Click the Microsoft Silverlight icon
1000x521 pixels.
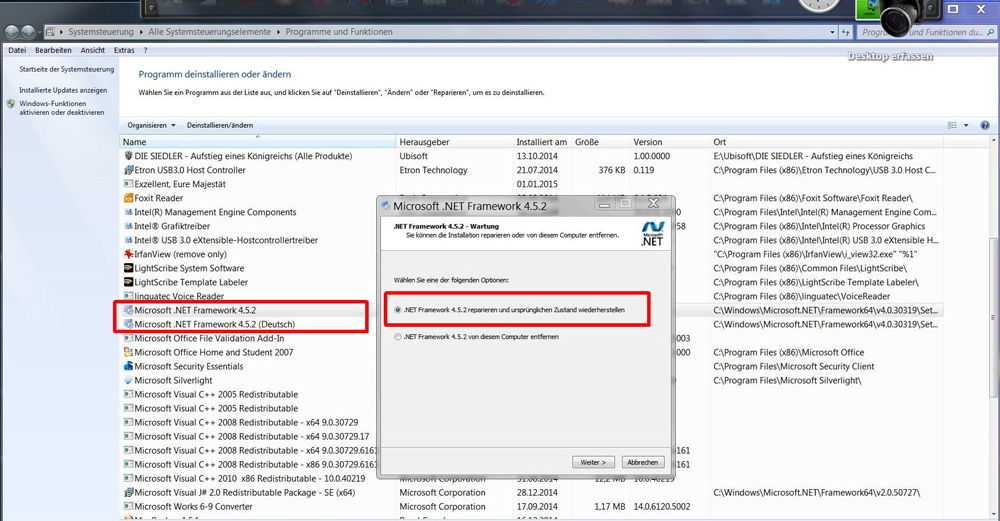pos(128,381)
